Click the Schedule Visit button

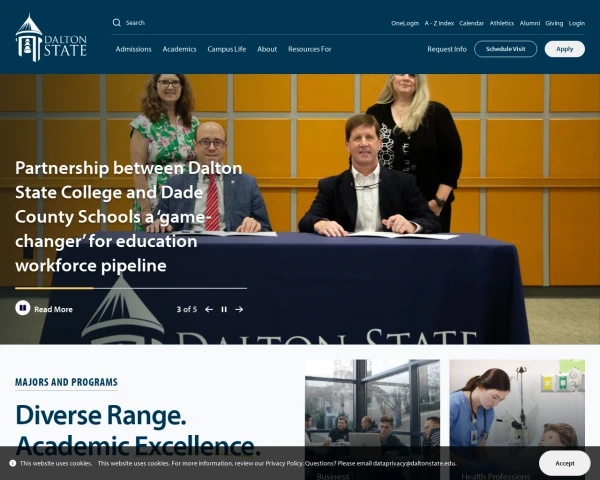[x=505, y=49]
